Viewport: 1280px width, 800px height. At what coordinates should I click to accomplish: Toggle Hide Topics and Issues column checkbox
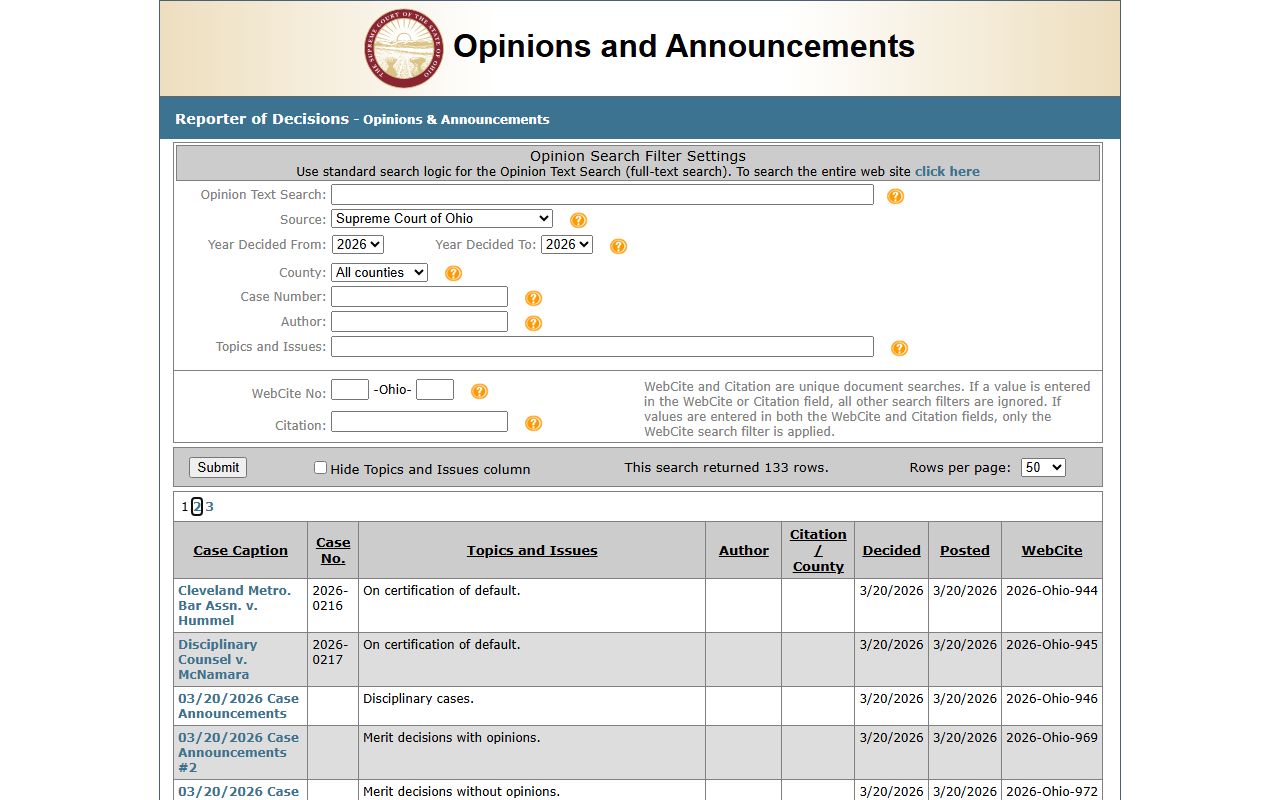coord(320,467)
